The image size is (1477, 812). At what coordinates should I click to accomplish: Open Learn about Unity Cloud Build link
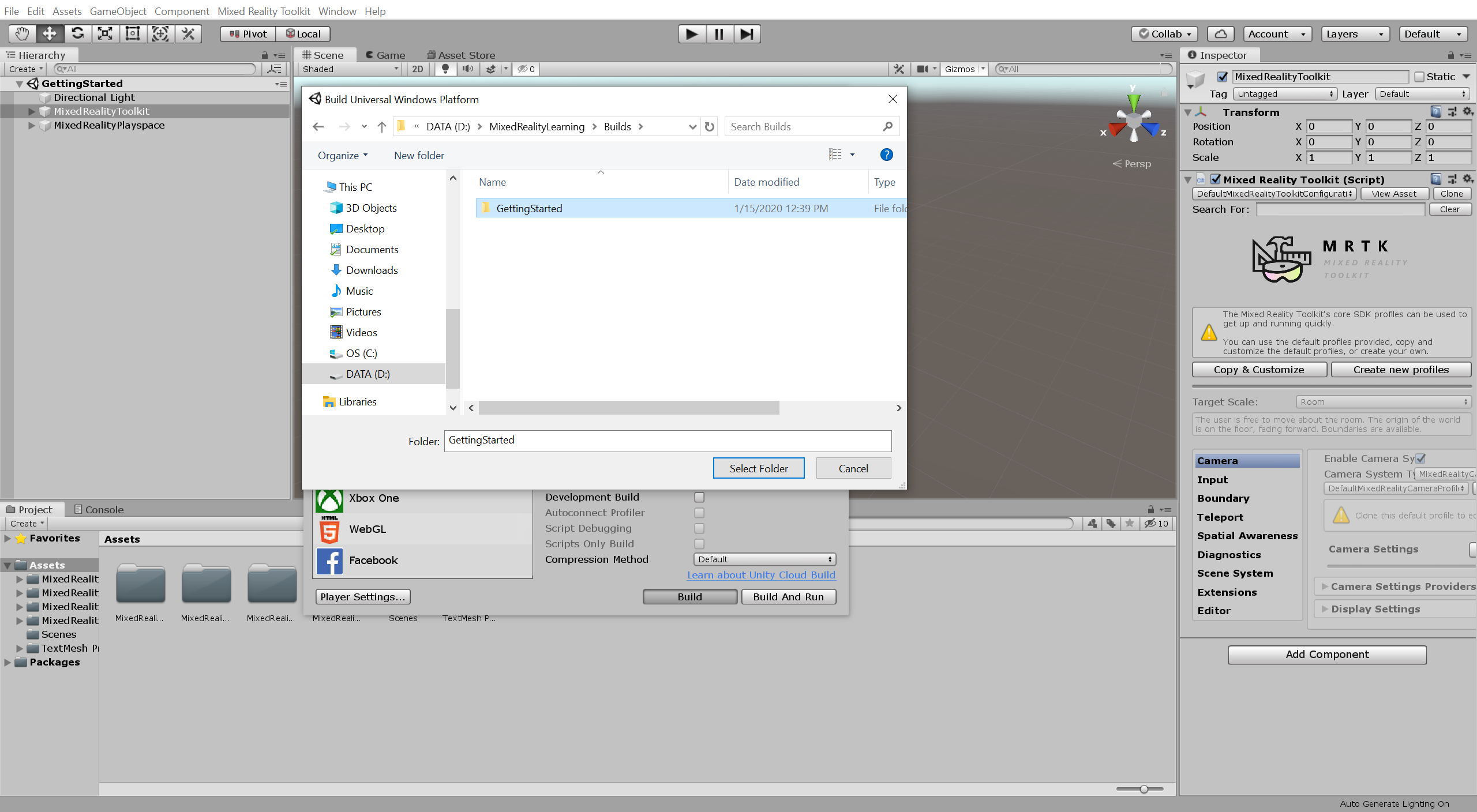(x=761, y=575)
